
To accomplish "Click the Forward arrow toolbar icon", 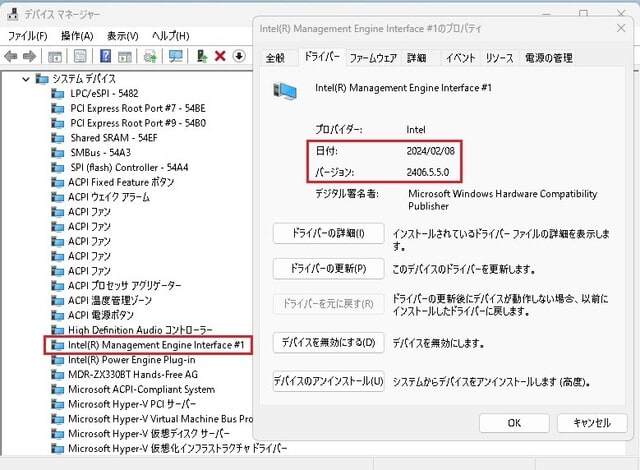I will (29, 56).
